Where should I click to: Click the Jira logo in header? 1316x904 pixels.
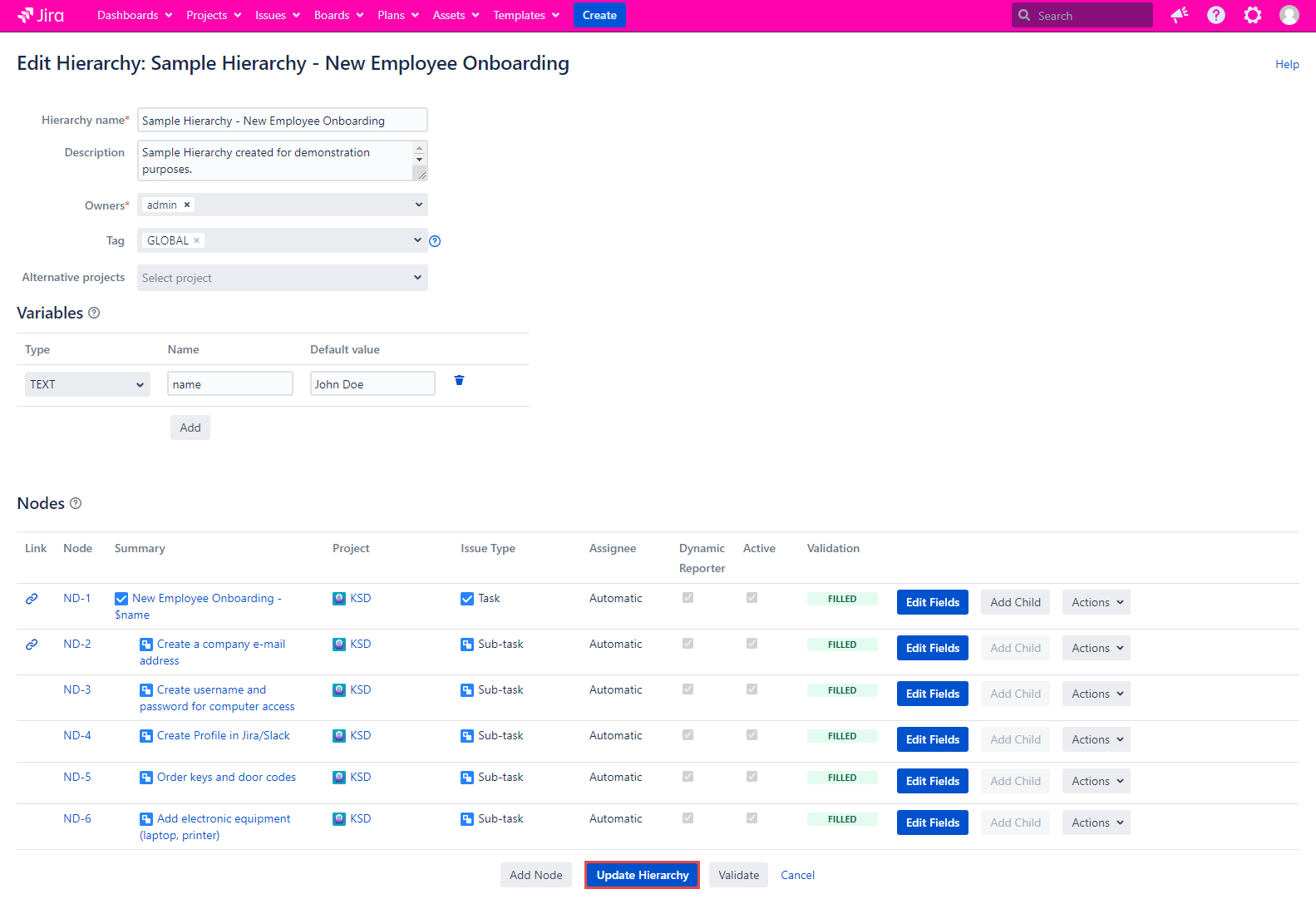coord(41,15)
